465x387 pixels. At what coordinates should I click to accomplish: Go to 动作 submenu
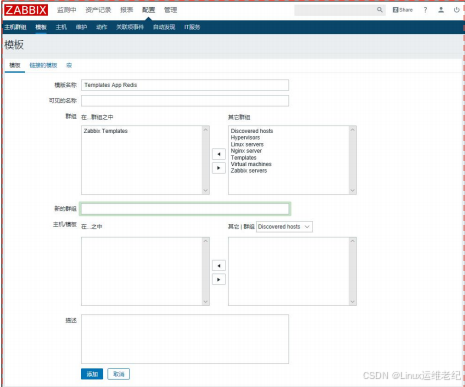pyautogui.click(x=102, y=27)
